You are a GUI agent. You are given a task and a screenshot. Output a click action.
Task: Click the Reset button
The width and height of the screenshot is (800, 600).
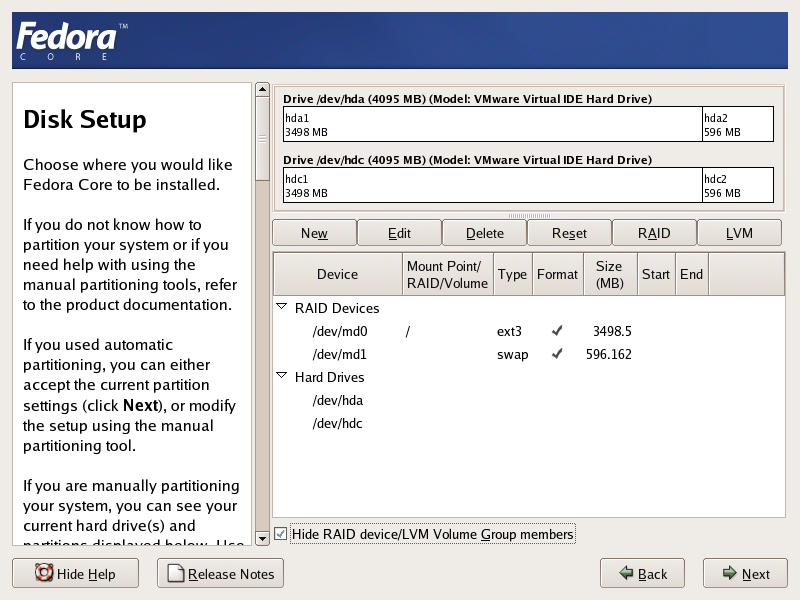point(569,233)
